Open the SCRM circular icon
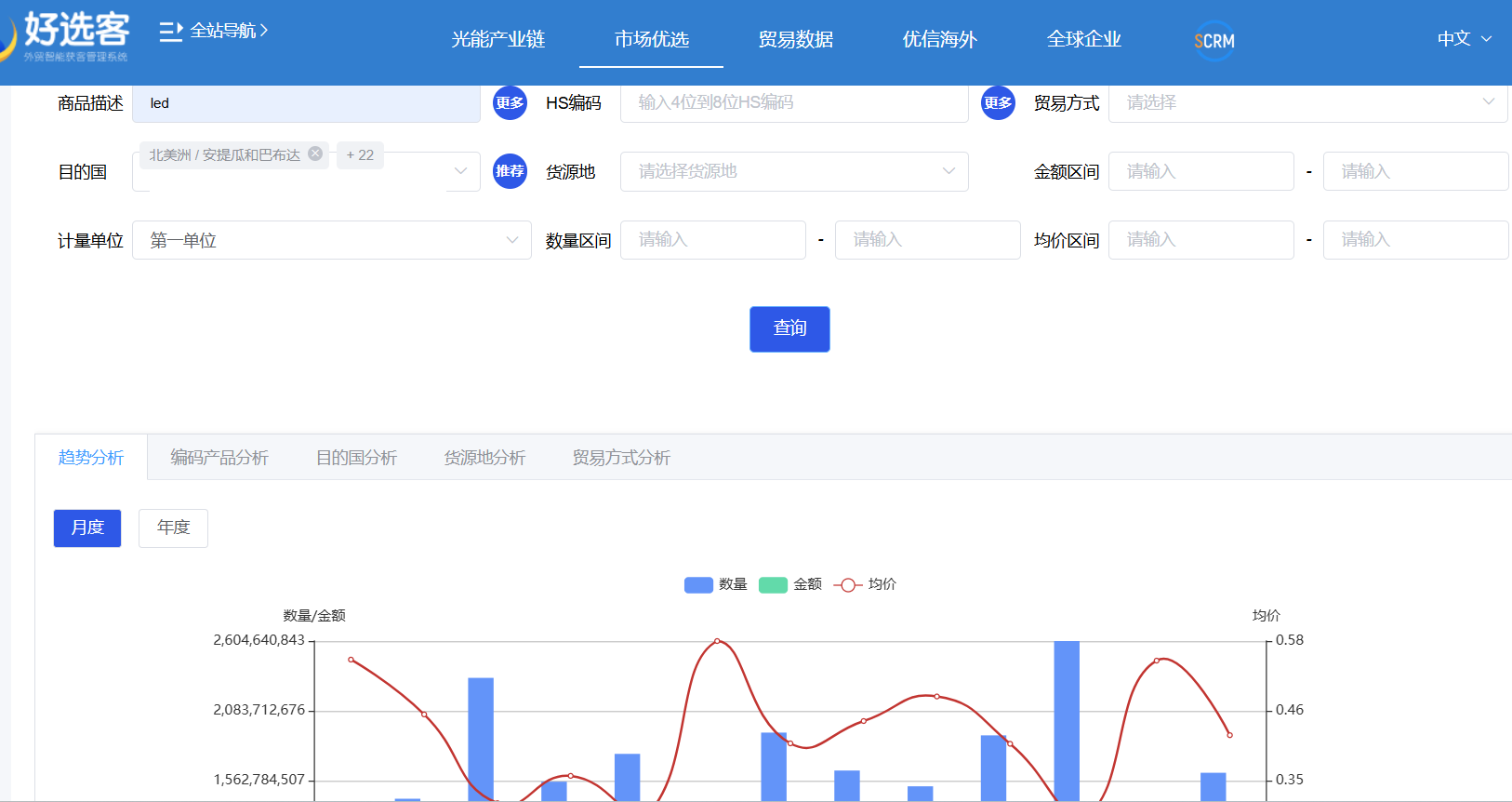The width and height of the screenshot is (1512, 802). coord(1214,41)
